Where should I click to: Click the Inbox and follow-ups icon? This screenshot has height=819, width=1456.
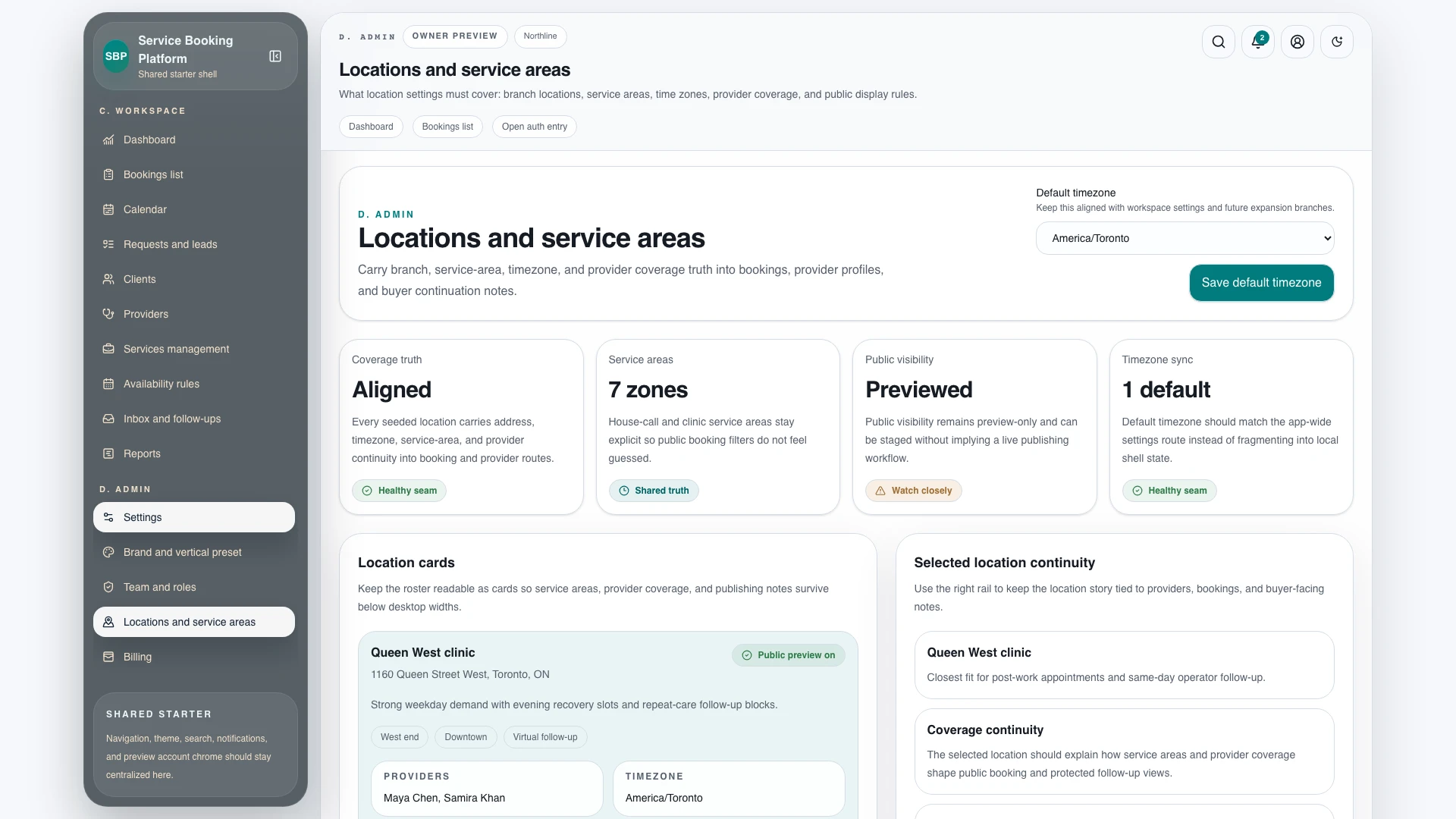click(x=108, y=419)
